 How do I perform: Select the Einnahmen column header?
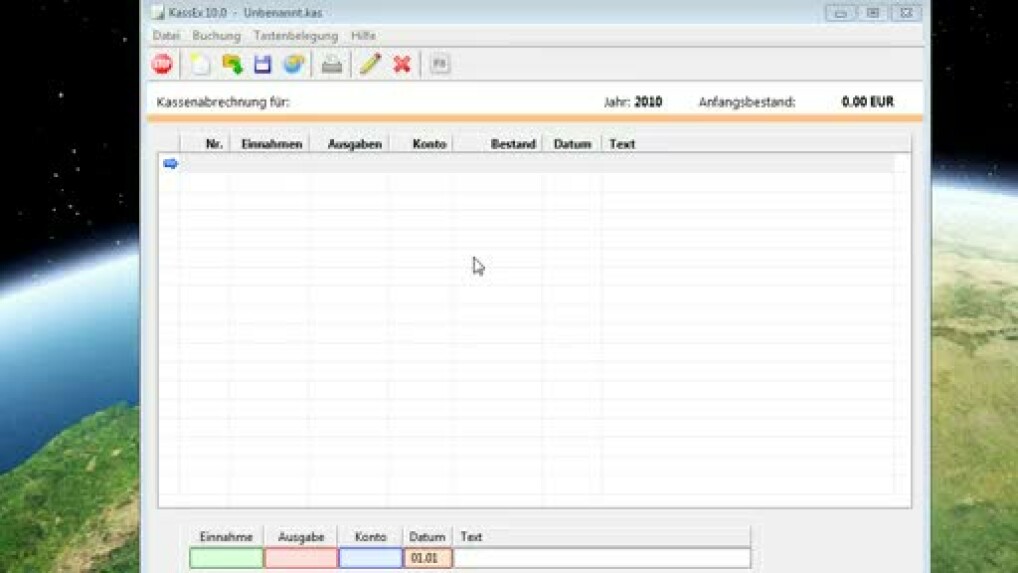point(271,144)
